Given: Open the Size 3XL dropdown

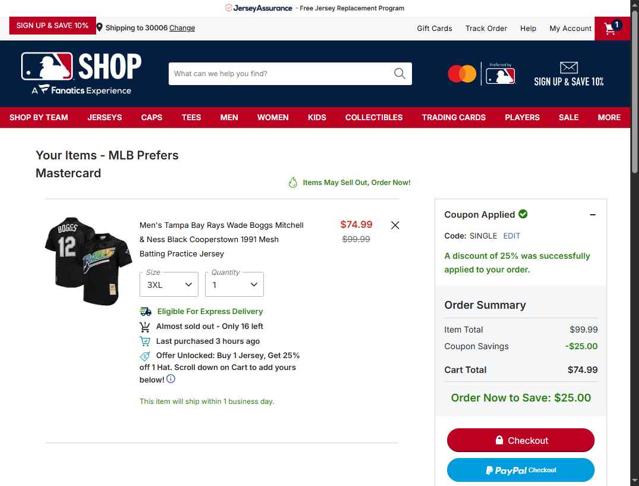Looking at the screenshot, I should point(169,284).
